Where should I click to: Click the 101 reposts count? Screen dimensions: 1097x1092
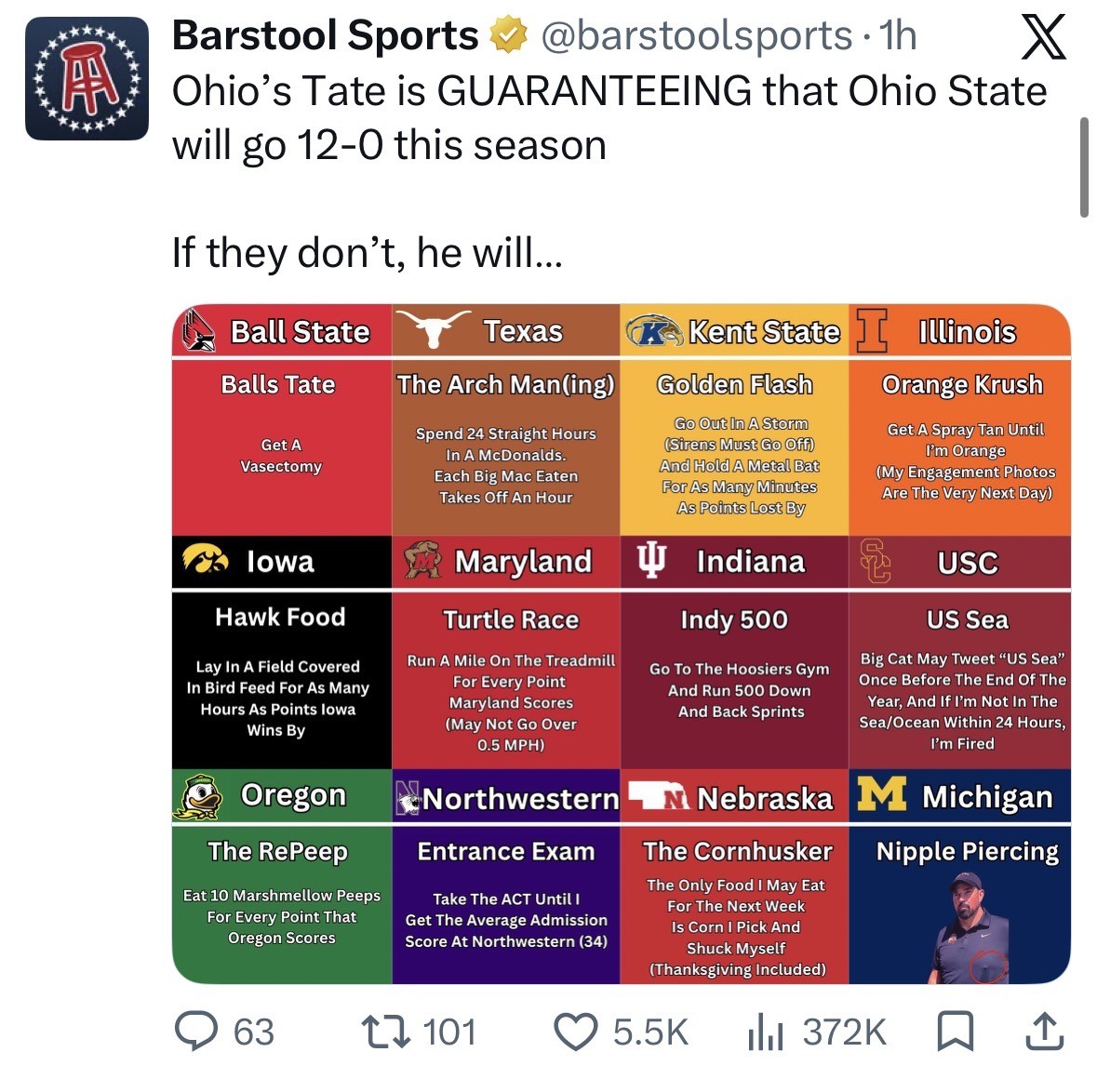tap(449, 1032)
